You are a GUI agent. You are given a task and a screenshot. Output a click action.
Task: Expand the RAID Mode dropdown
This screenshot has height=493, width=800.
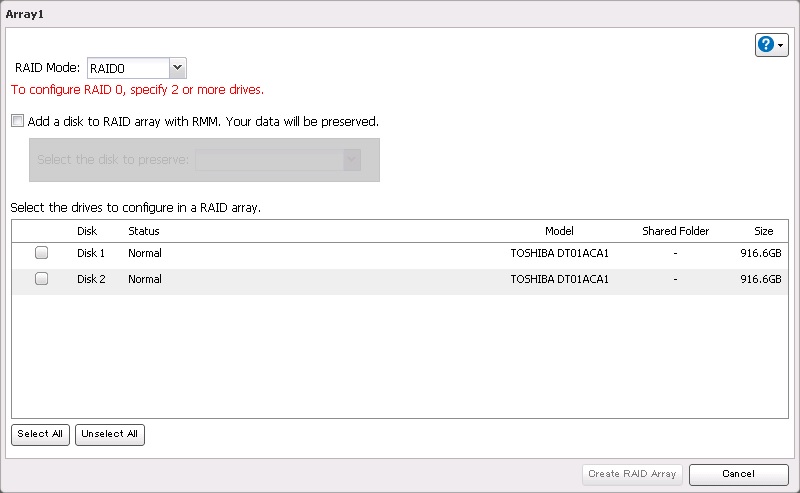tap(177, 68)
